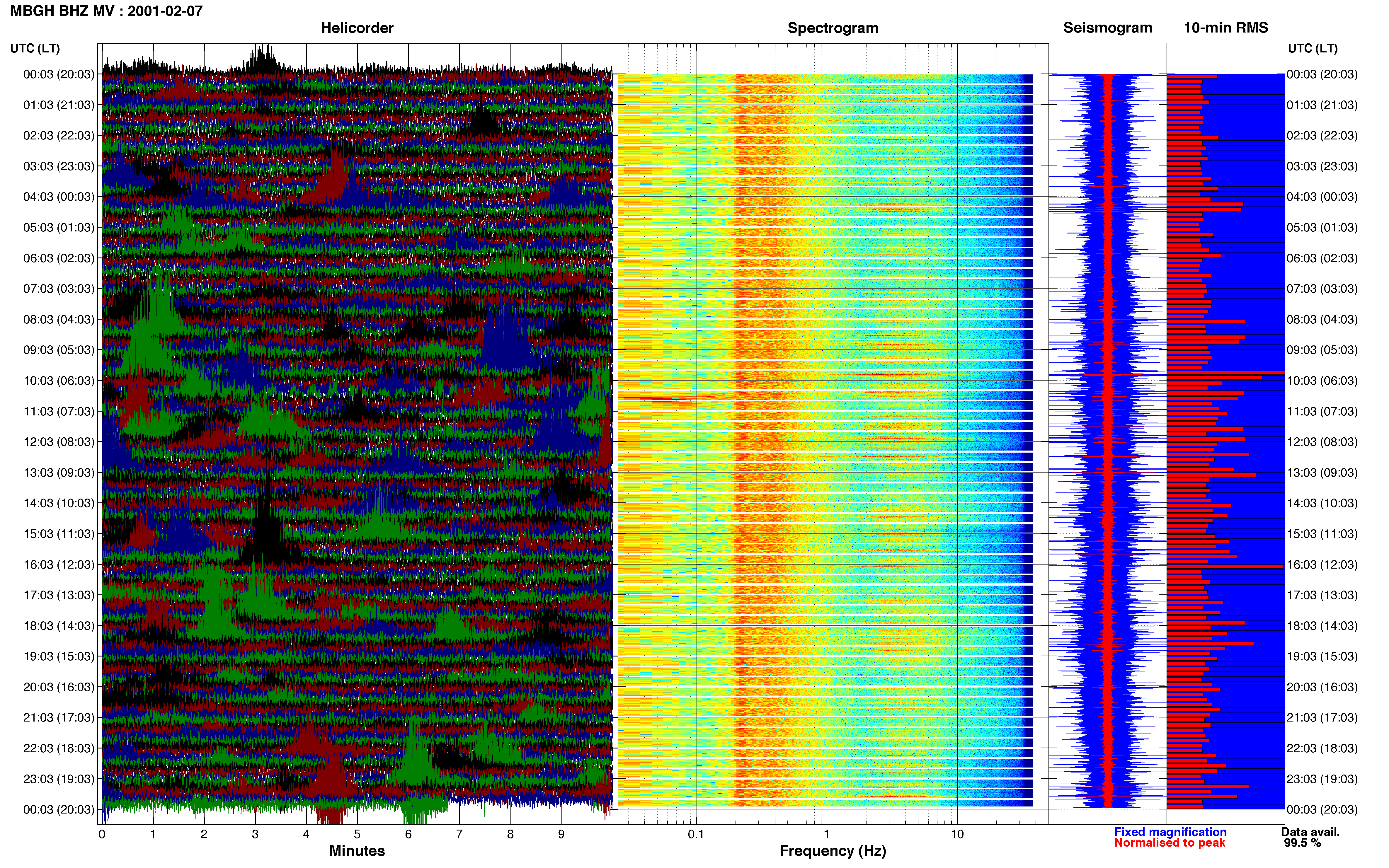Click the 'Minutes' axis label
This screenshot has height=868, width=1389.
pyautogui.click(x=357, y=851)
